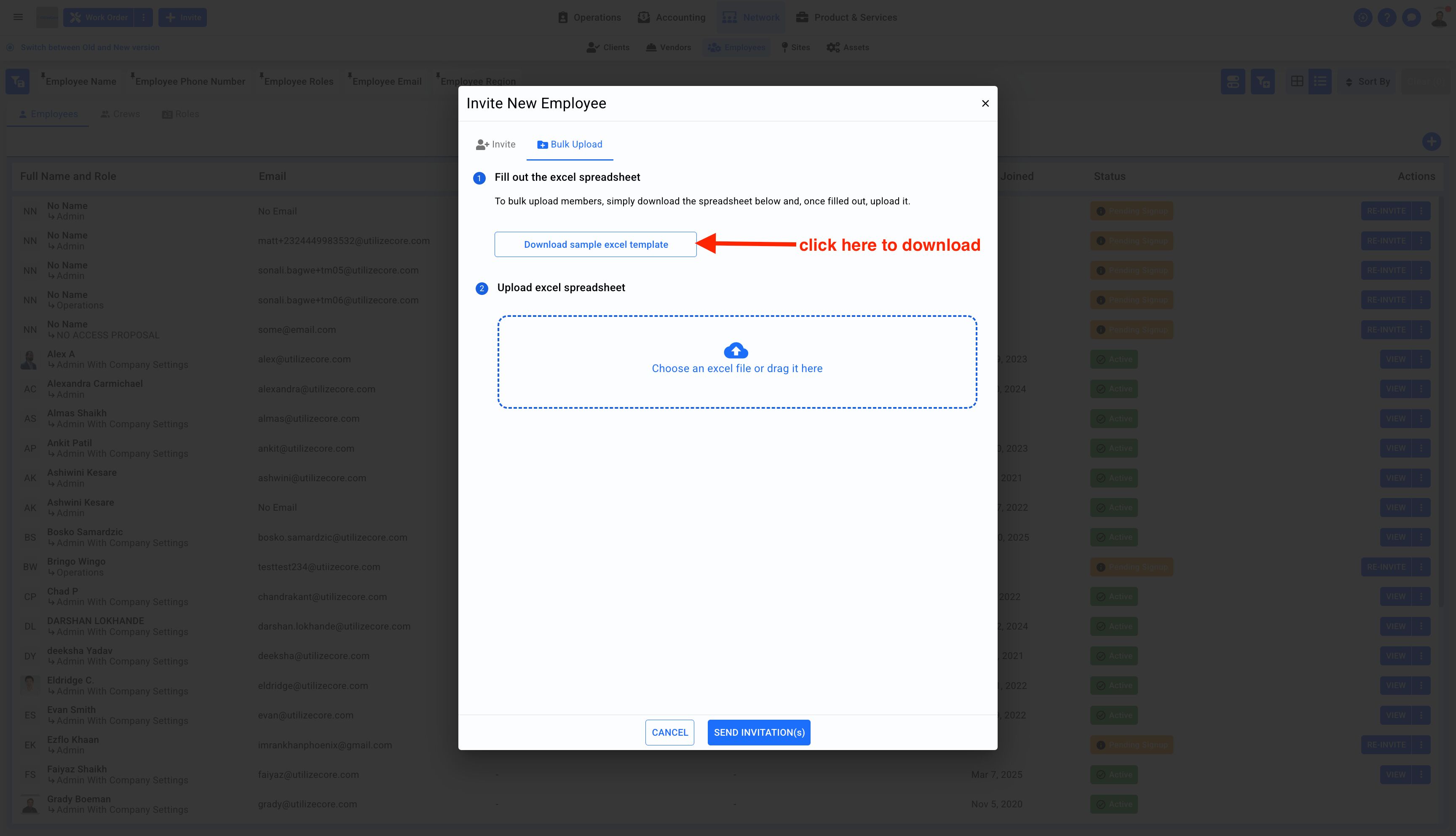Toggle Switch between Old and New version
The width and height of the screenshot is (1456, 836).
pos(90,48)
